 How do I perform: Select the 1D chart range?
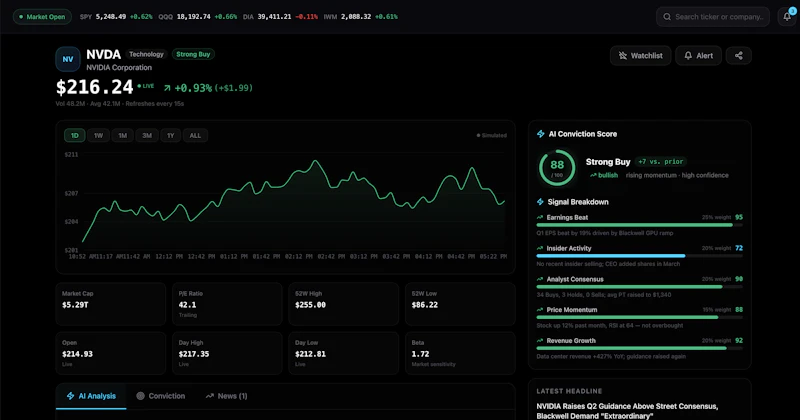click(x=74, y=135)
